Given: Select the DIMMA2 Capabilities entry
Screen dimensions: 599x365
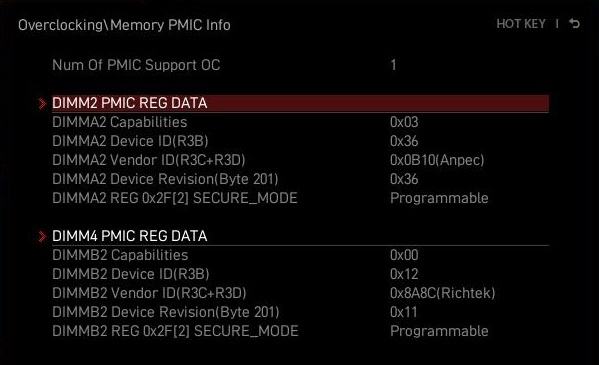Looking at the screenshot, I should click(x=300, y=122).
